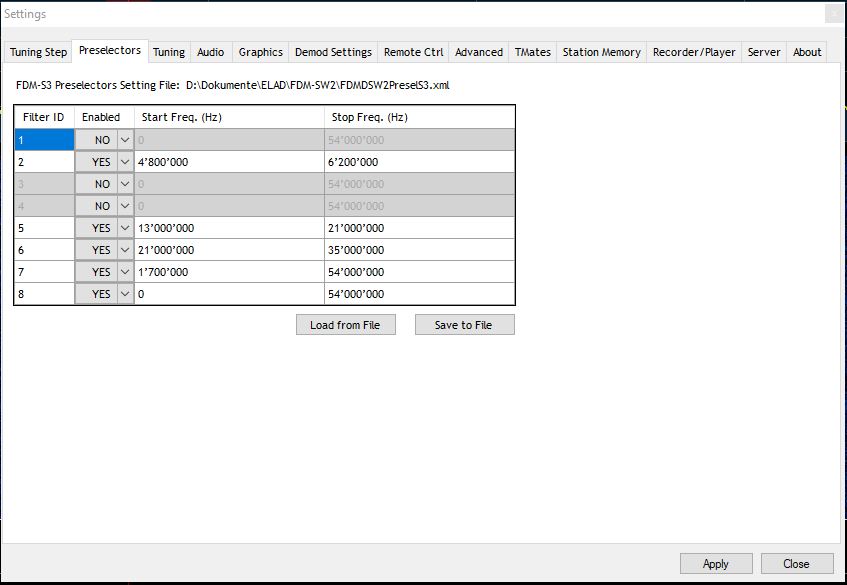Viewport: 847px width, 585px height.
Task: Switch to the Audio tab
Action: tap(210, 52)
